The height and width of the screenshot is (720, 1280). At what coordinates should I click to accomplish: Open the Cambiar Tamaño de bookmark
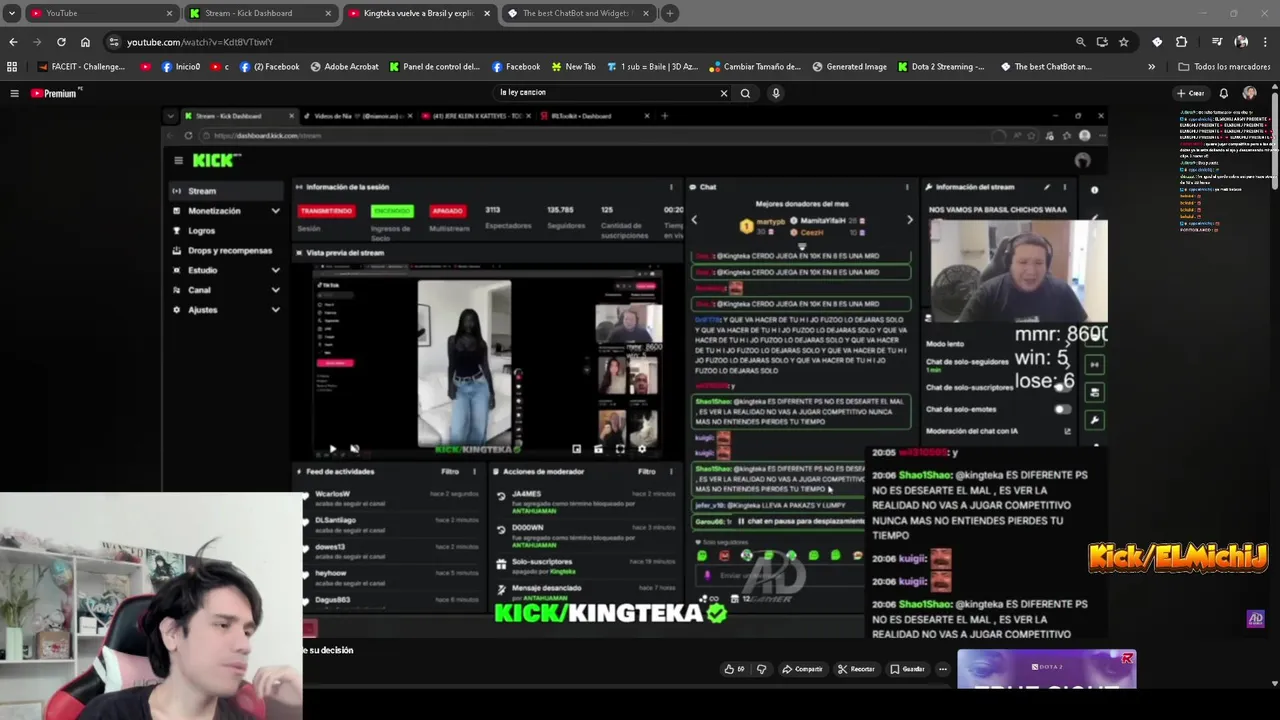755,67
